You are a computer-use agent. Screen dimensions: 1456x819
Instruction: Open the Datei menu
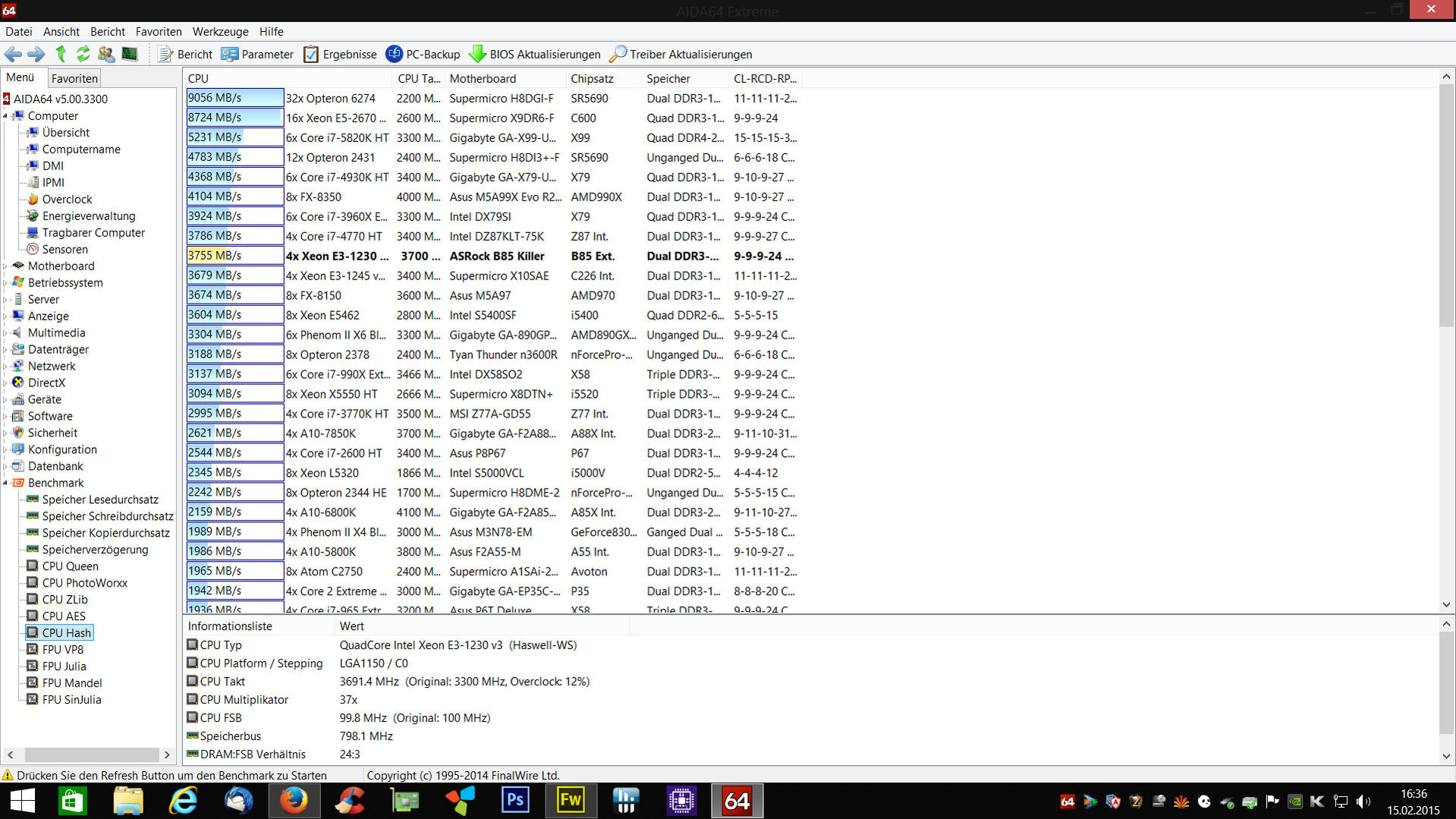coord(19,31)
